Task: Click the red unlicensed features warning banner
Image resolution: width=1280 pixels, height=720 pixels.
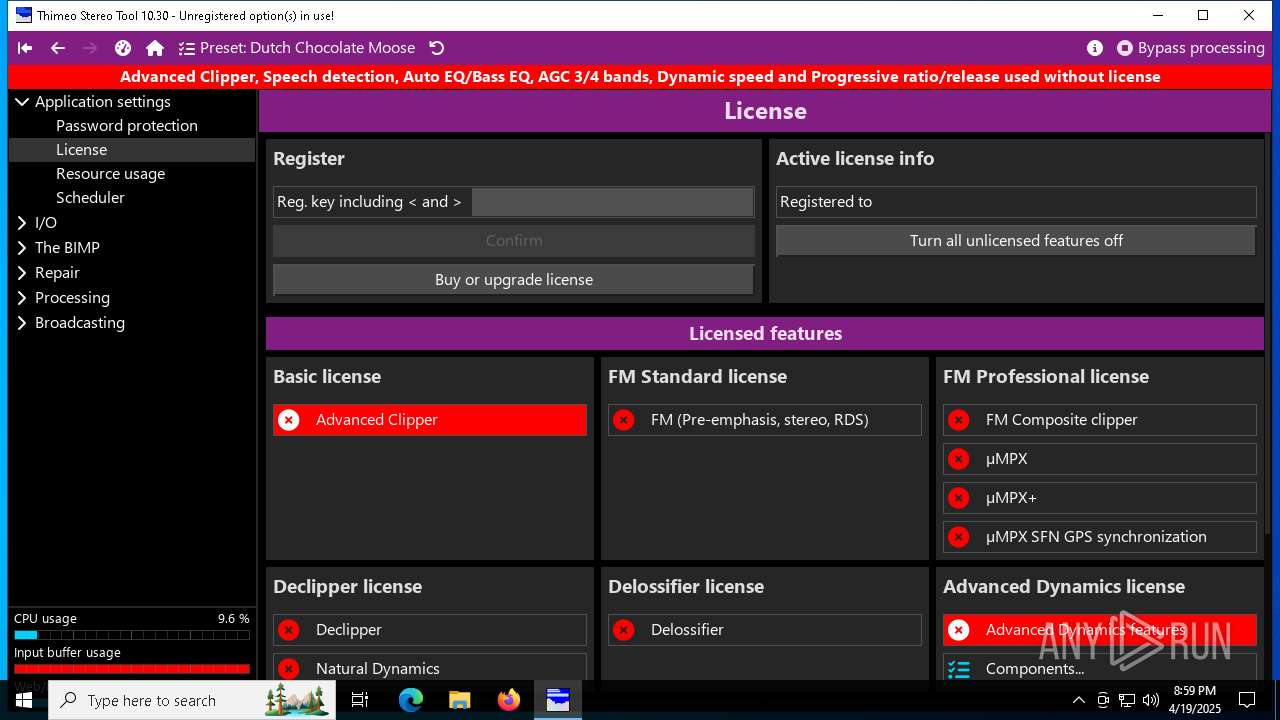Action: pos(640,77)
